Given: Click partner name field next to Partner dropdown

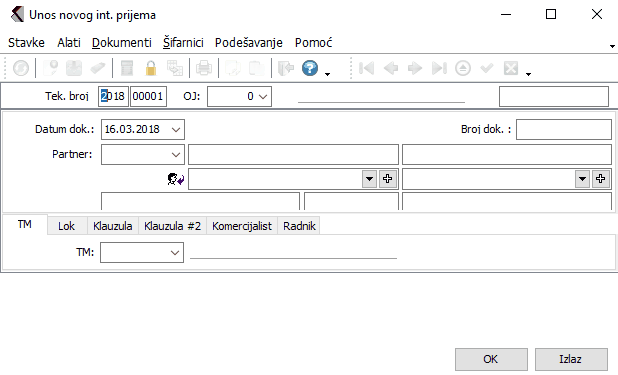Looking at the screenshot, I should pos(293,154).
